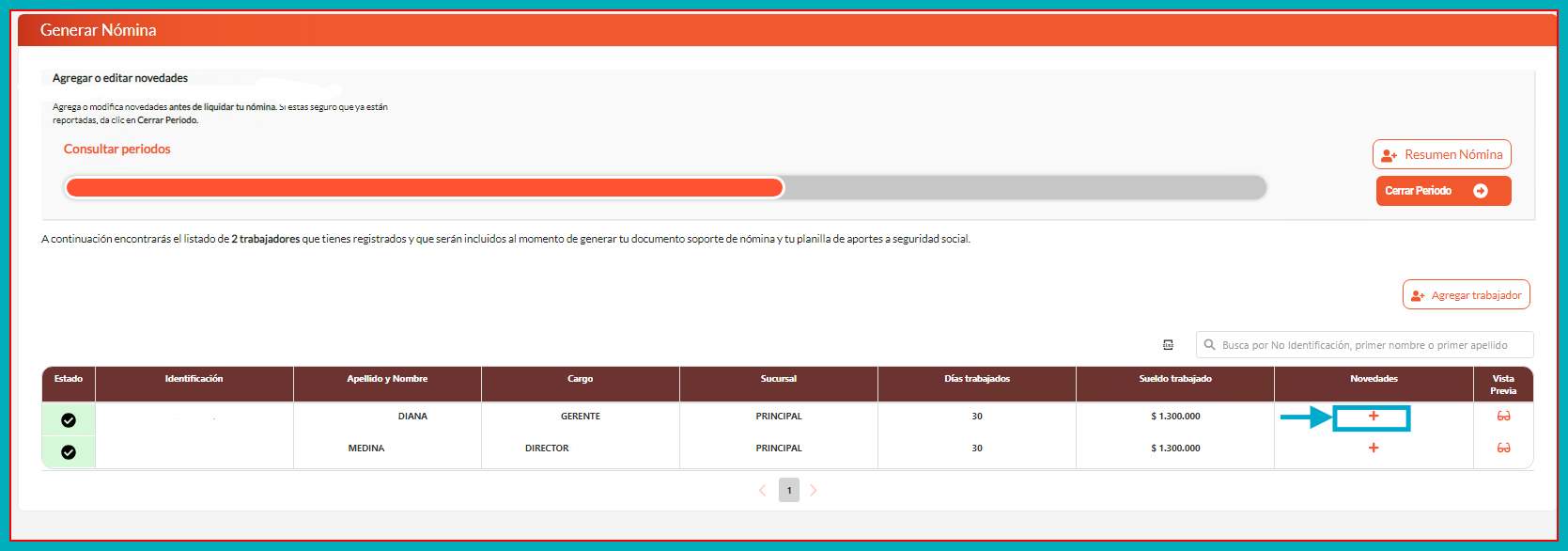The image size is (1568, 551).
Task: Click the person icon in Resumen Nómina
Action: 1389,155
